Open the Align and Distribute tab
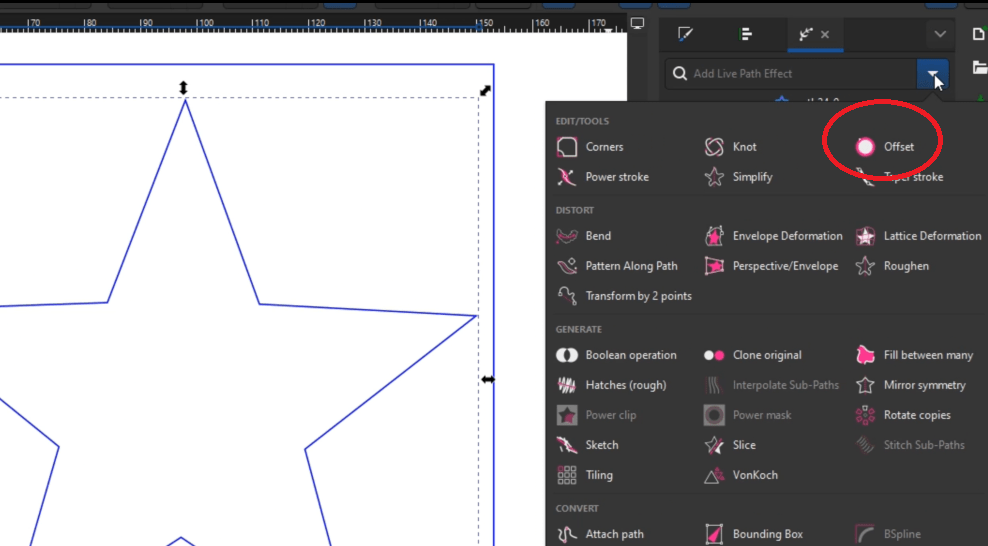The width and height of the screenshot is (988, 546). (746, 34)
